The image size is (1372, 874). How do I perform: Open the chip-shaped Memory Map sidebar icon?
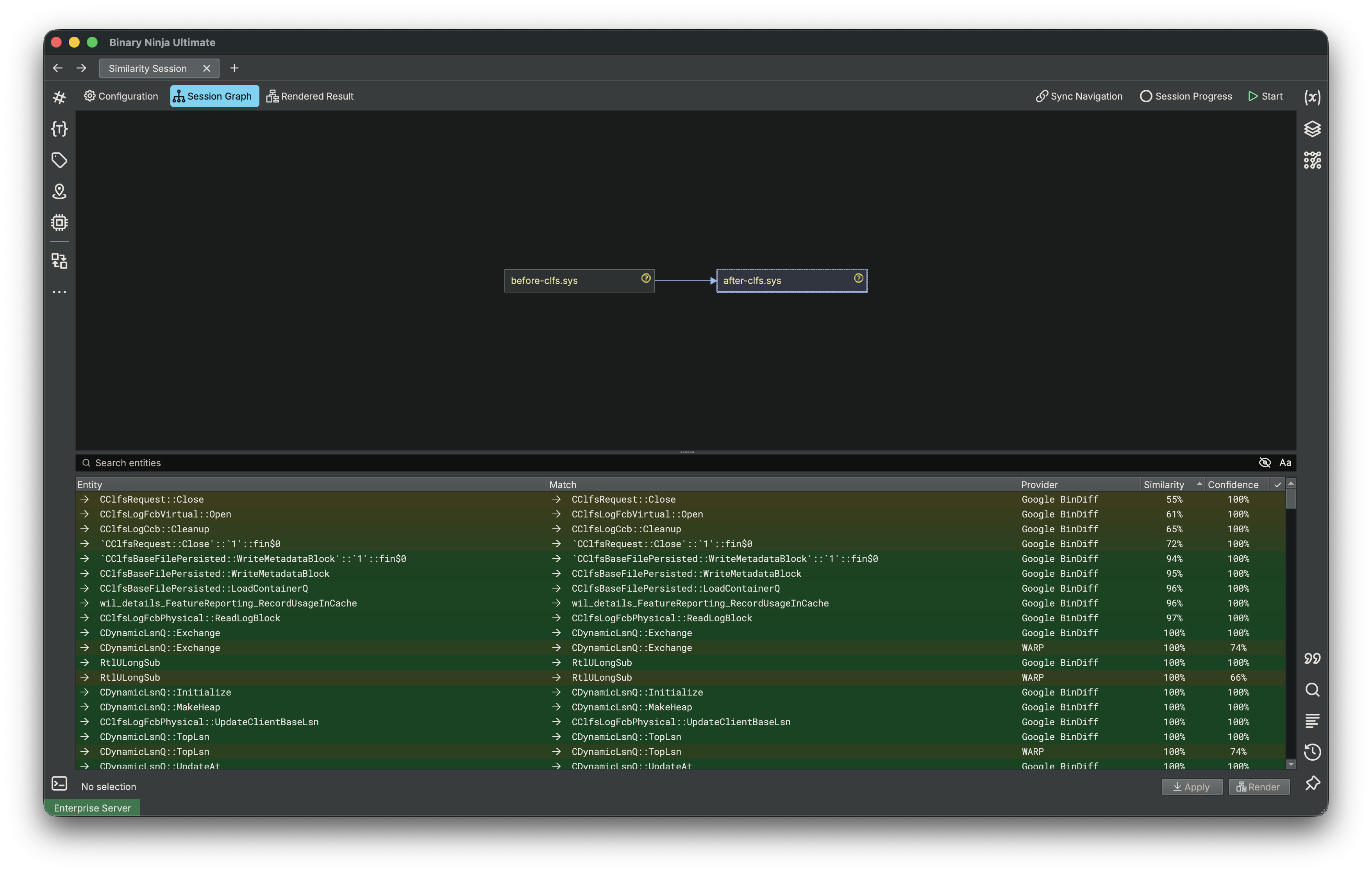coord(59,222)
